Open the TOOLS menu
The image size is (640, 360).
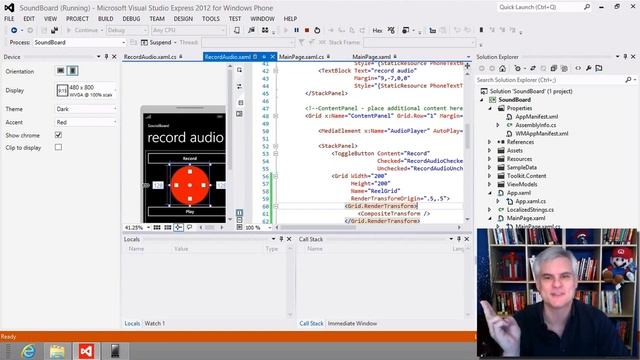click(211, 19)
